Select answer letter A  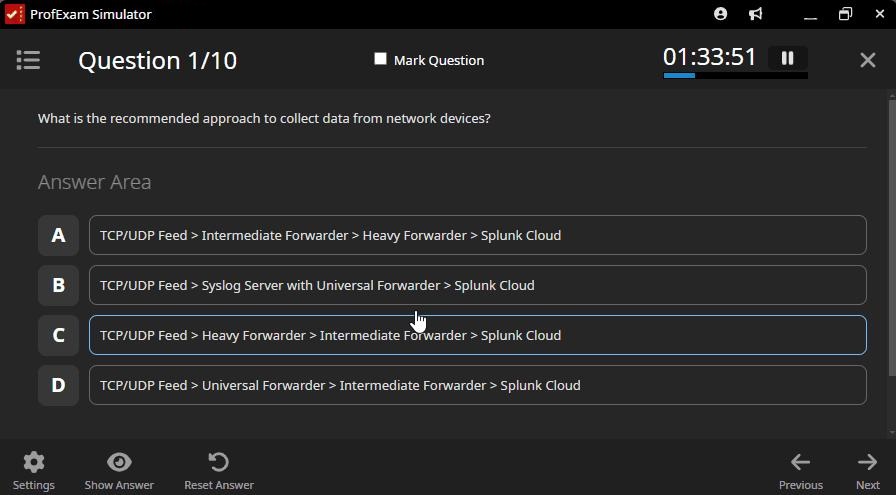[x=58, y=235]
